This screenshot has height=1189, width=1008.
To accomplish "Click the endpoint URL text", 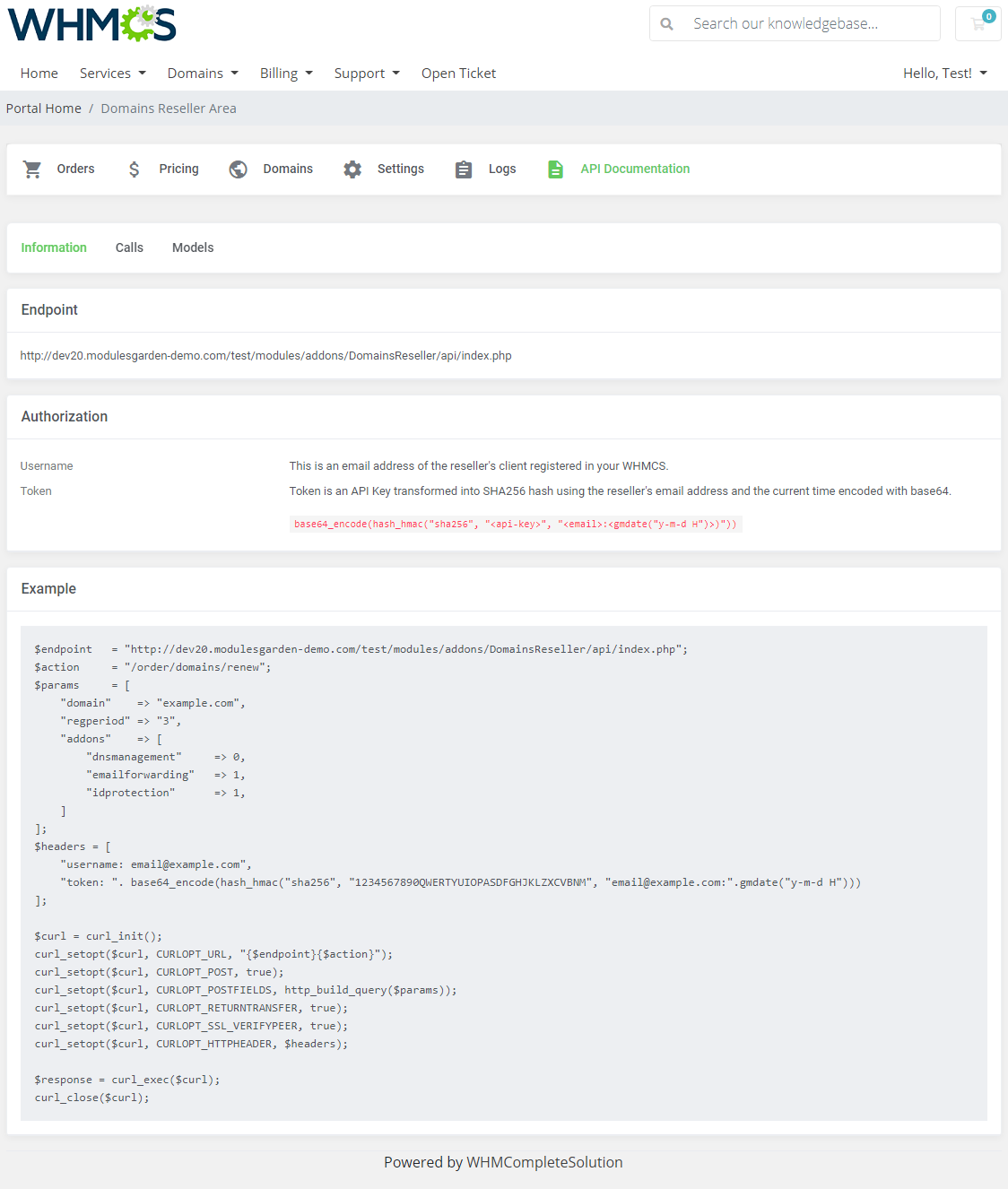I will click(265, 356).
